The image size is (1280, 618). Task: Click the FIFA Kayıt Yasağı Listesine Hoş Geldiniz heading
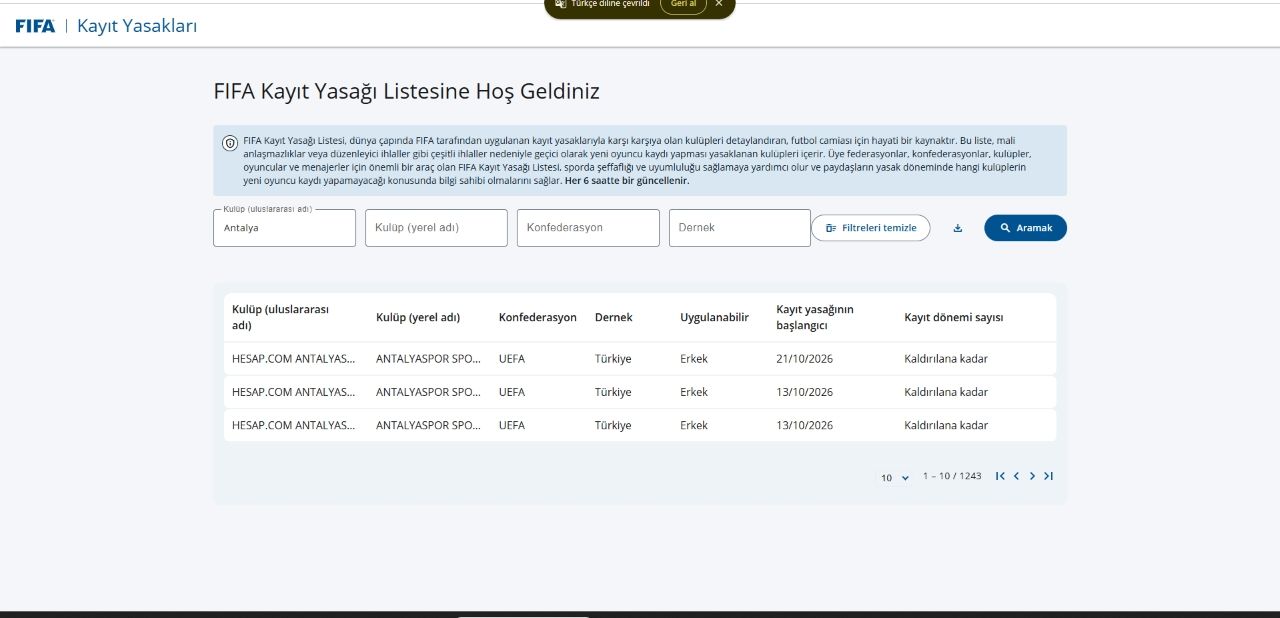click(406, 92)
